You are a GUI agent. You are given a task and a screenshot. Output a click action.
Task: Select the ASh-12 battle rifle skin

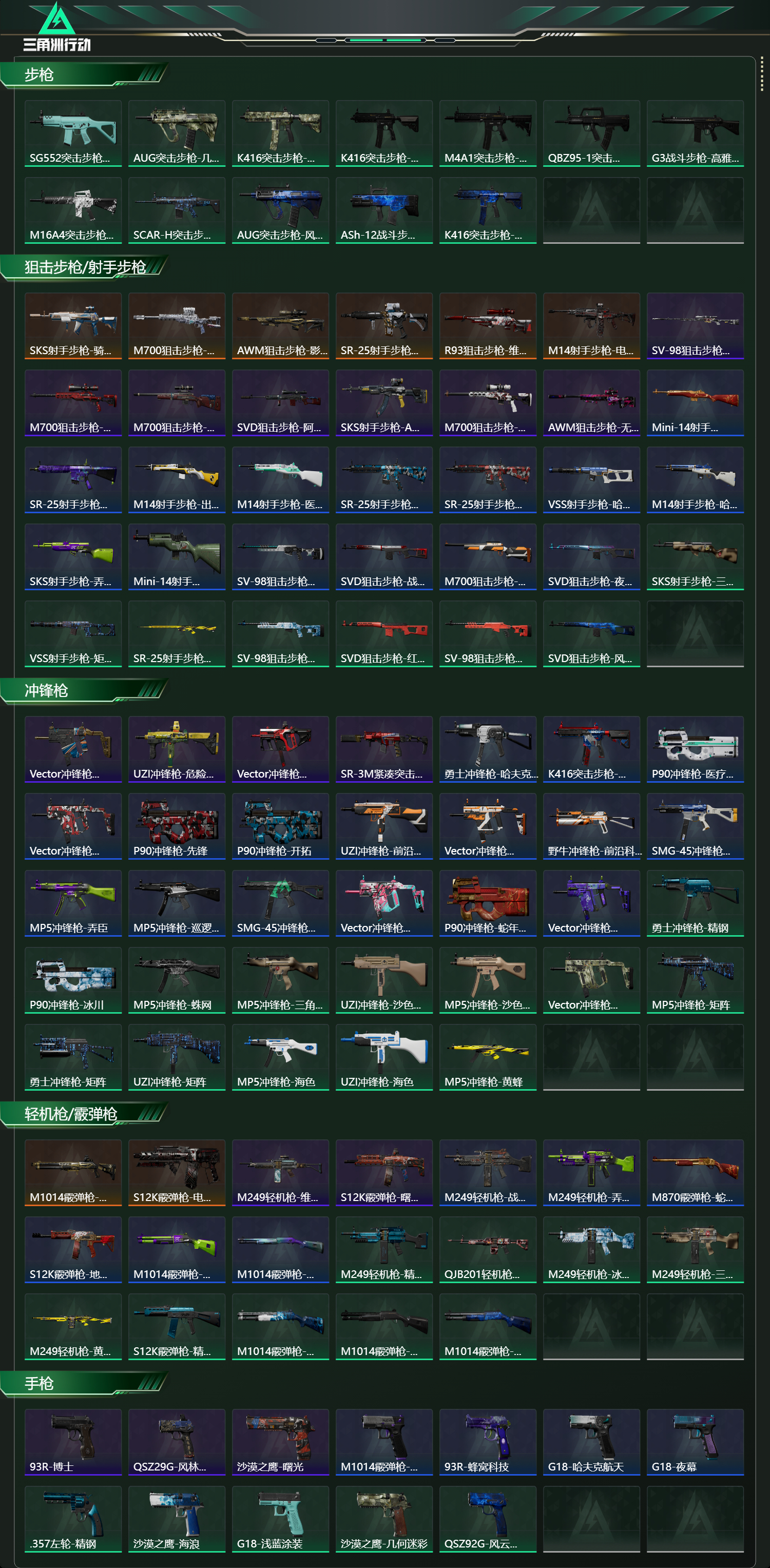pos(384,210)
